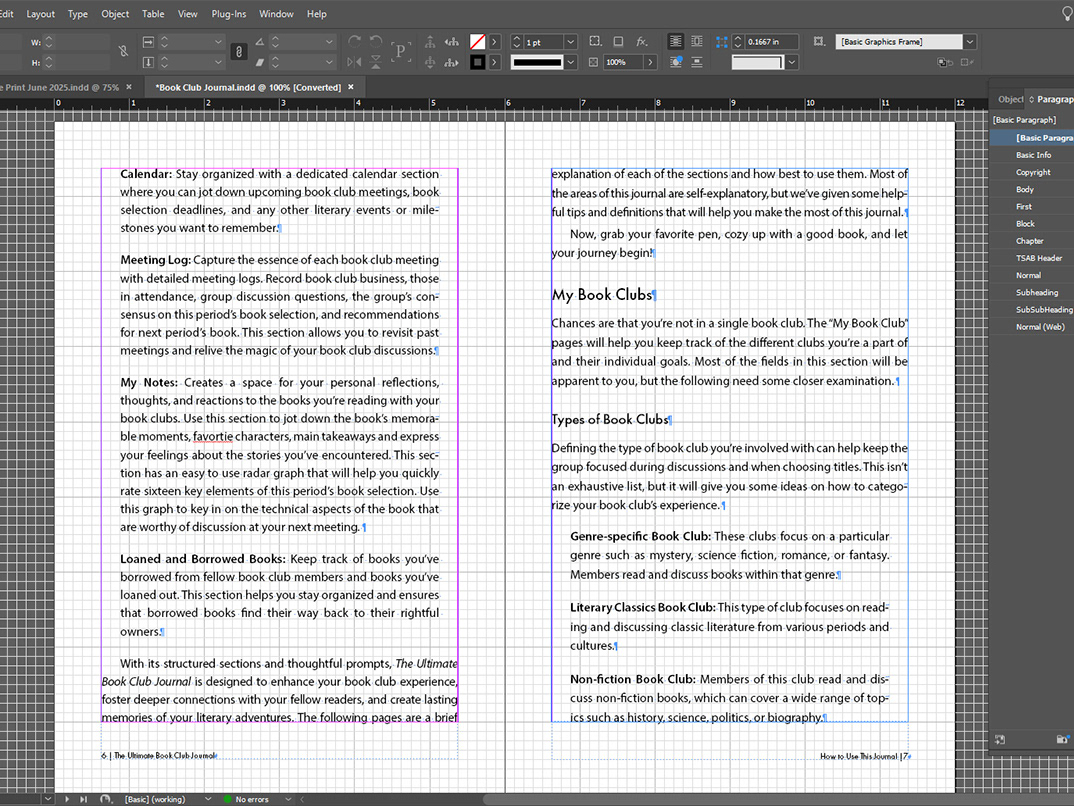
Task: Open the No errors preflight dropdown
Action: coord(288,799)
